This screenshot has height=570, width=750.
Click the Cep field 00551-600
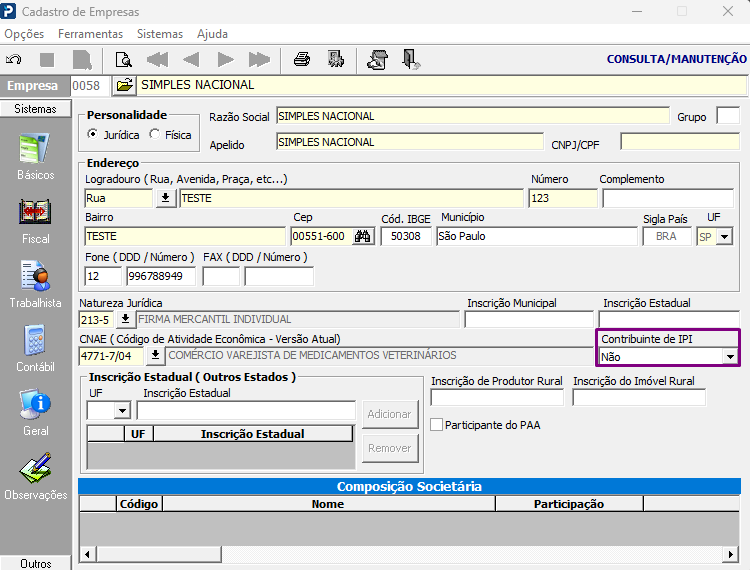click(x=321, y=236)
